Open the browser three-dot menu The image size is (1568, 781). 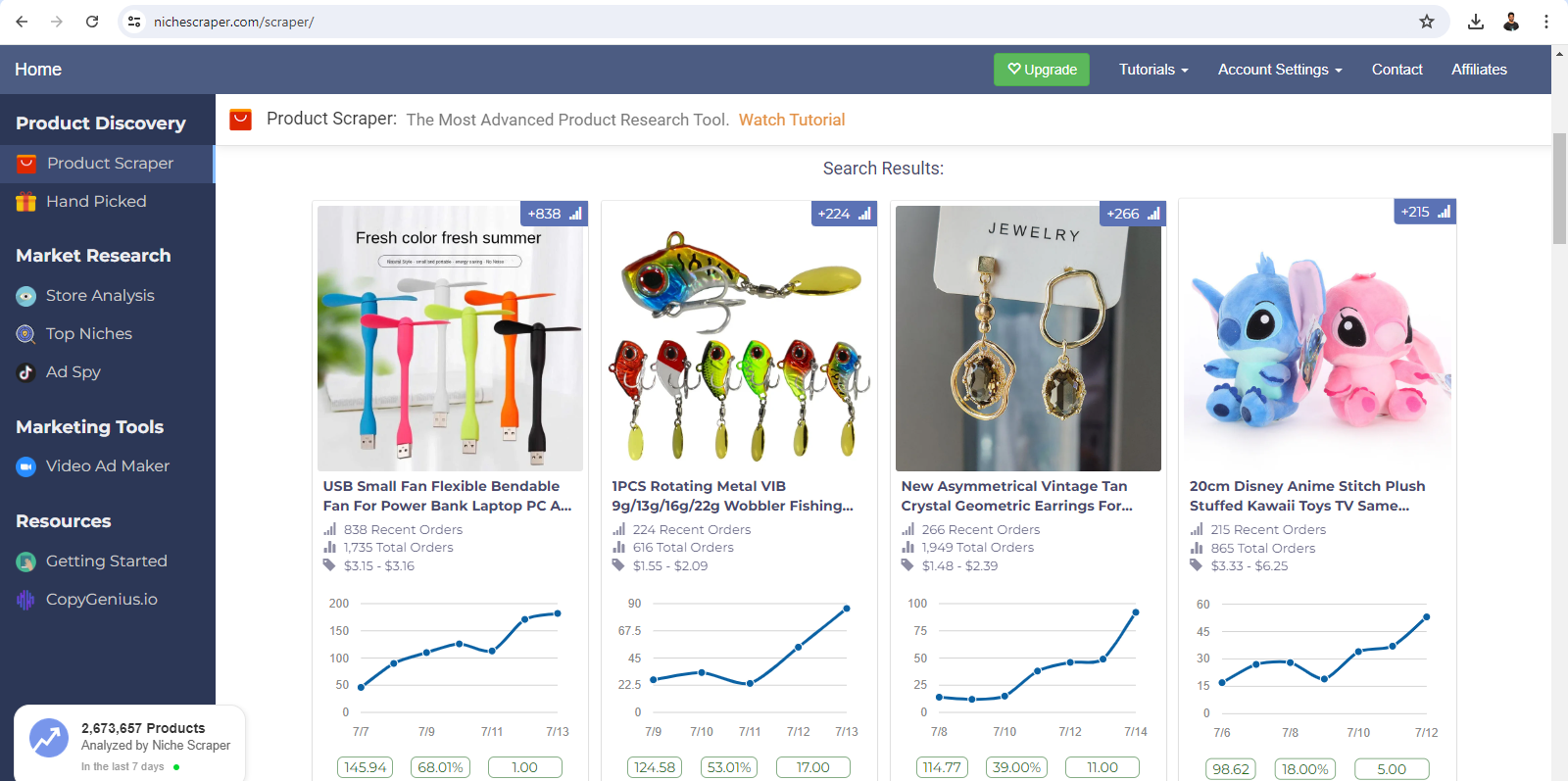(1546, 22)
